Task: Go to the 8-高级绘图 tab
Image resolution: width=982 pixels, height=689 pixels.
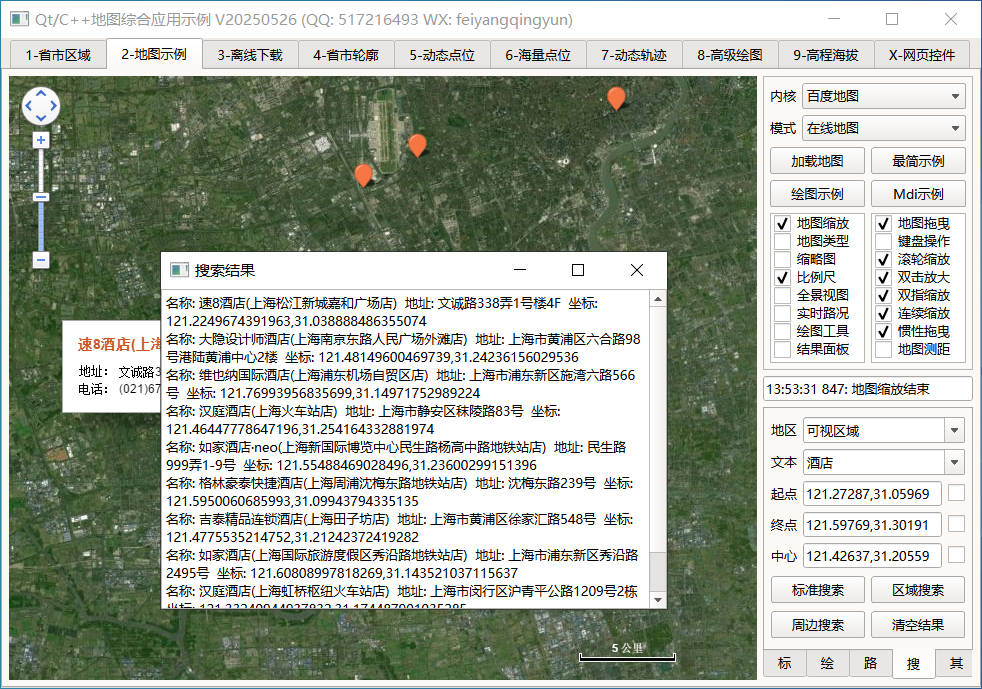Action: pos(730,55)
